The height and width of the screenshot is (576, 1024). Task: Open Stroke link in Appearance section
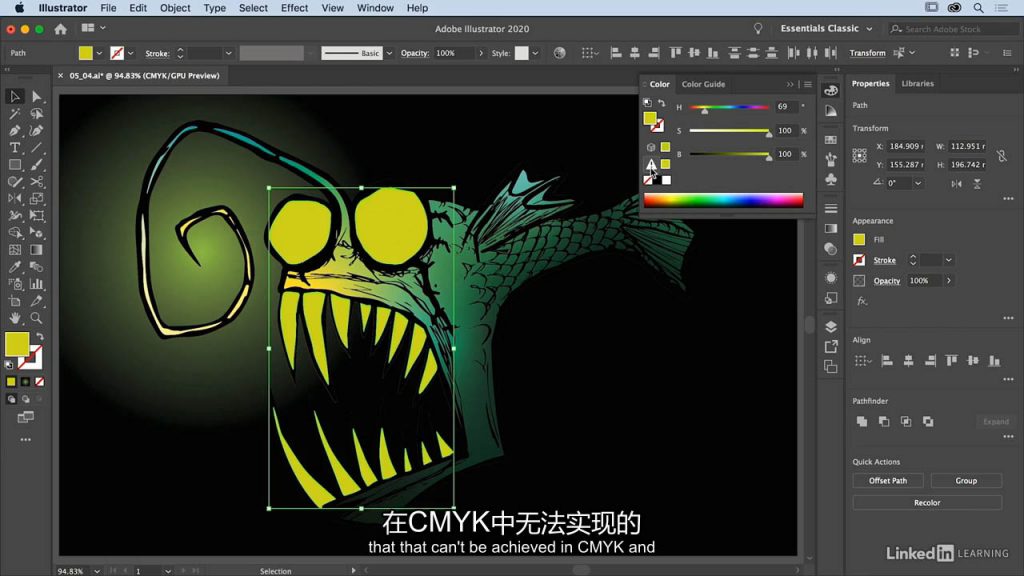point(884,261)
